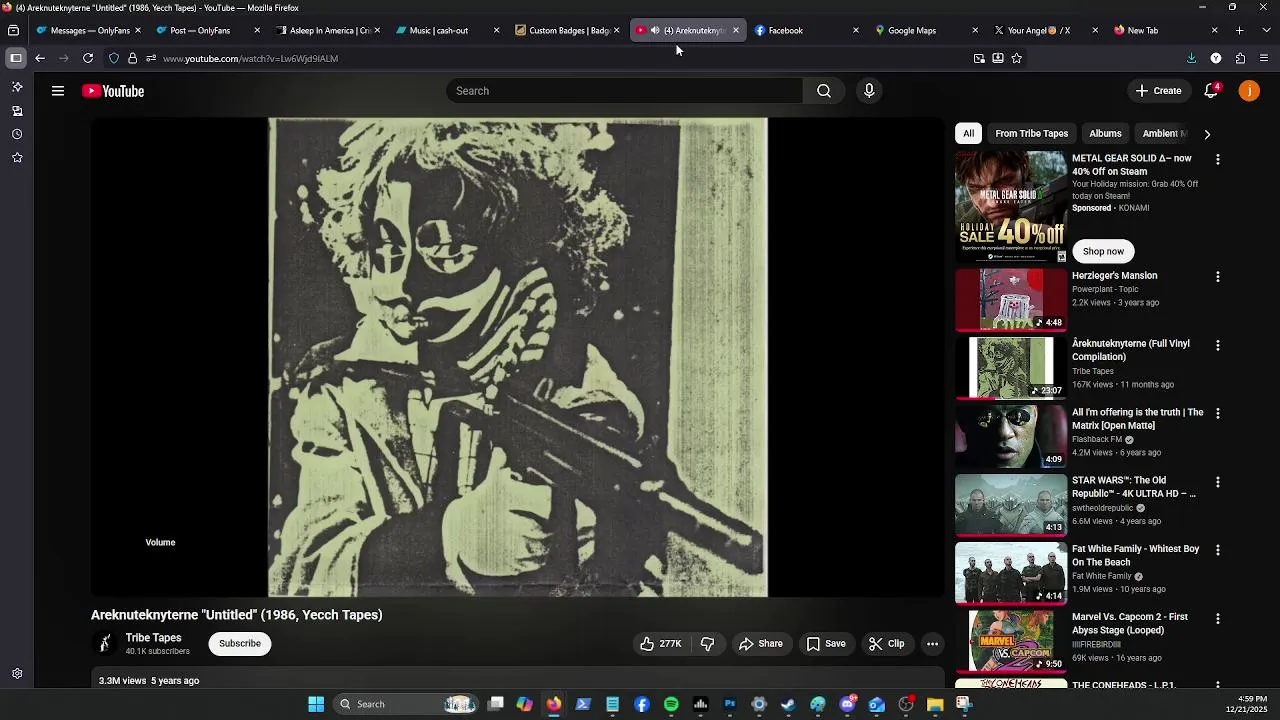Open sidebar settings gear icon
Image resolution: width=1280 pixels, height=720 pixels.
coord(17,674)
